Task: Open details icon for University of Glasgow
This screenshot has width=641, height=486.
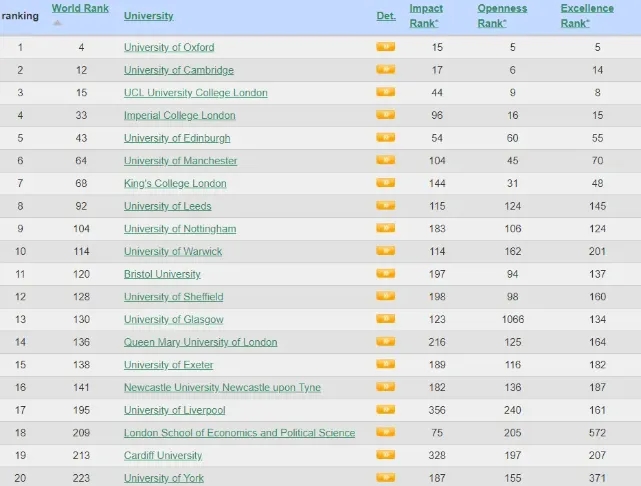Action: [x=385, y=318]
